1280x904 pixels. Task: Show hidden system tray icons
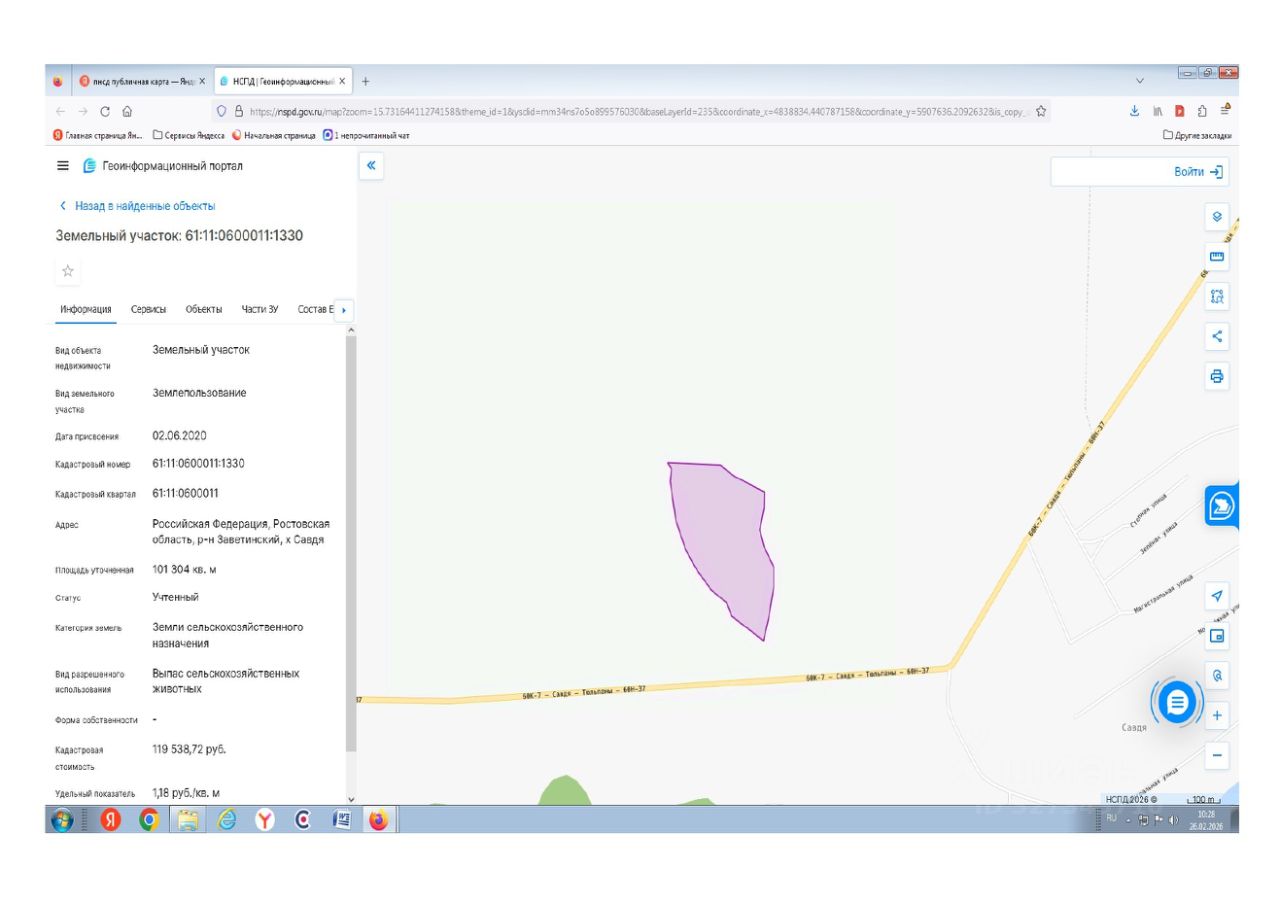click(x=1128, y=820)
